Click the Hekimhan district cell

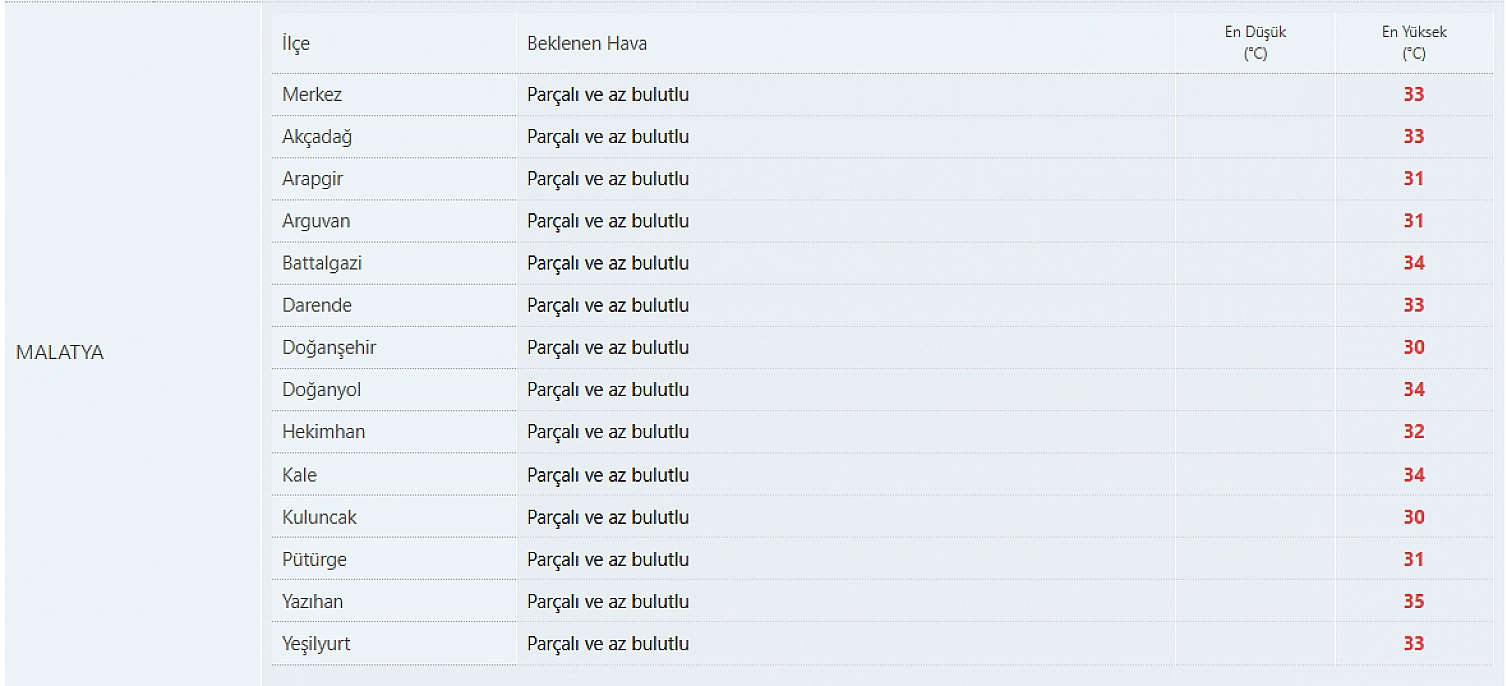tap(394, 432)
